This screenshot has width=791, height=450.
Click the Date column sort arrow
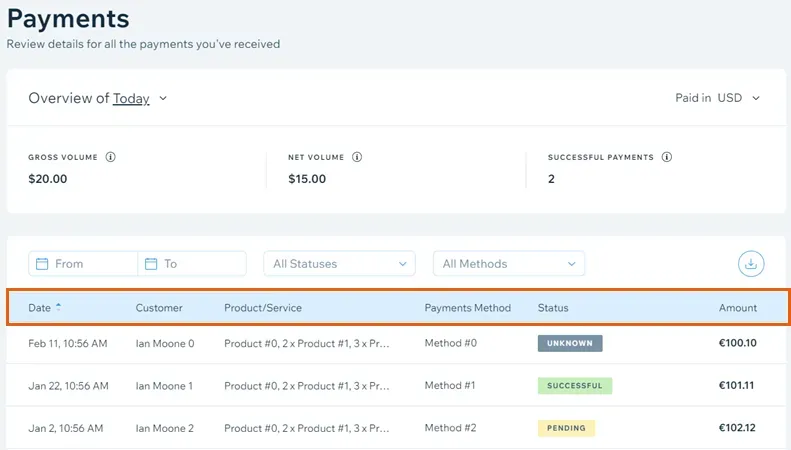[x=59, y=307]
